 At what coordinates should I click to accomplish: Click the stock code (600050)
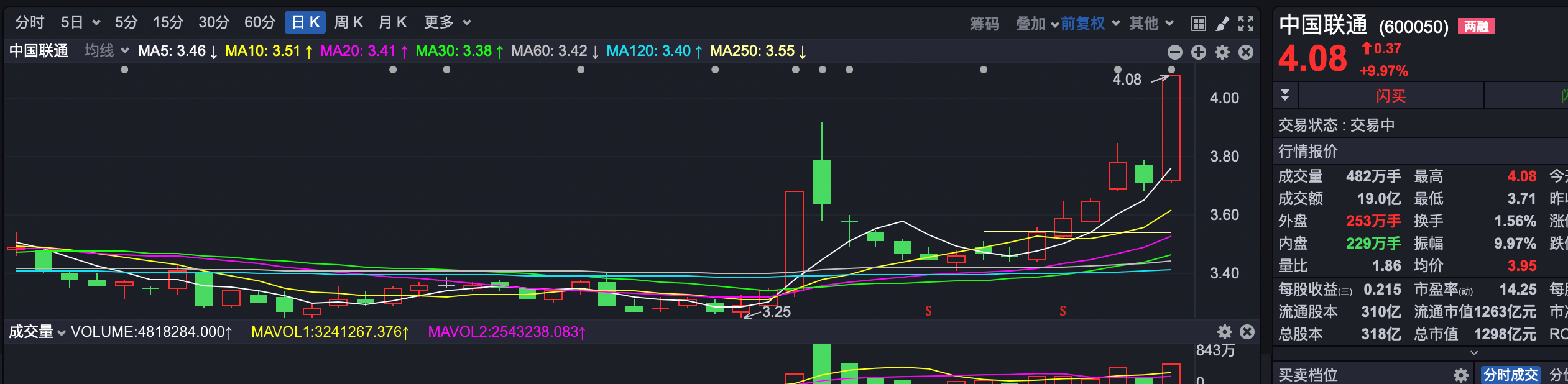[x=1413, y=27]
